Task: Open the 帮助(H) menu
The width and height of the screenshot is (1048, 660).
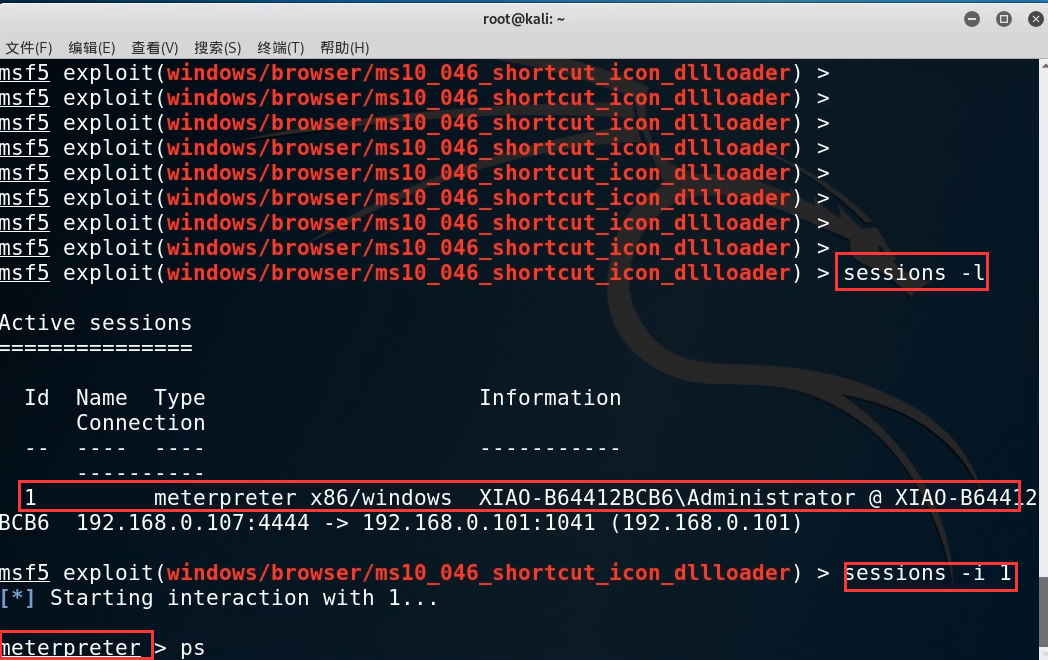Action: 344,47
